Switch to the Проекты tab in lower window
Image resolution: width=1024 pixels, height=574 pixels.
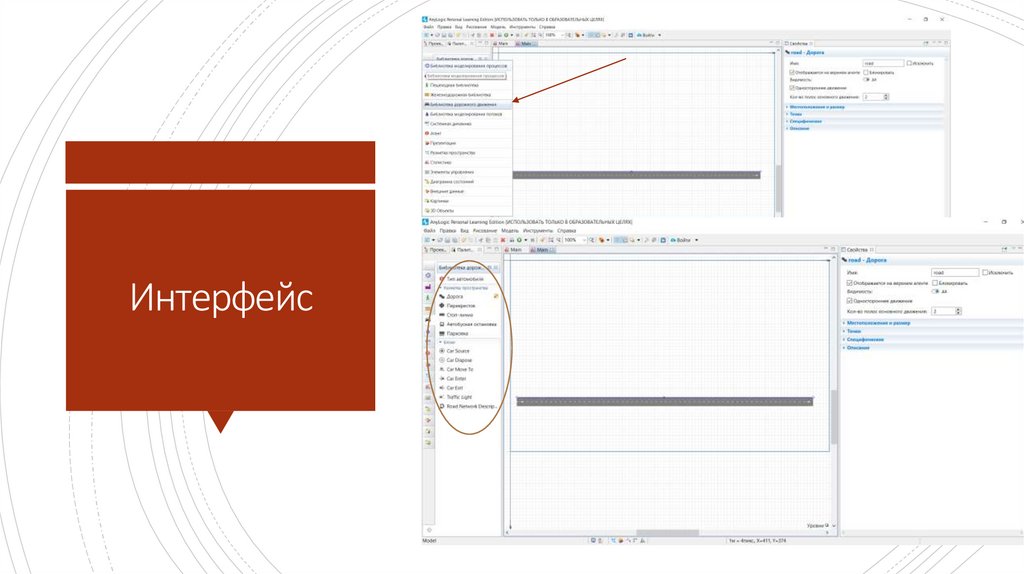[436, 249]
